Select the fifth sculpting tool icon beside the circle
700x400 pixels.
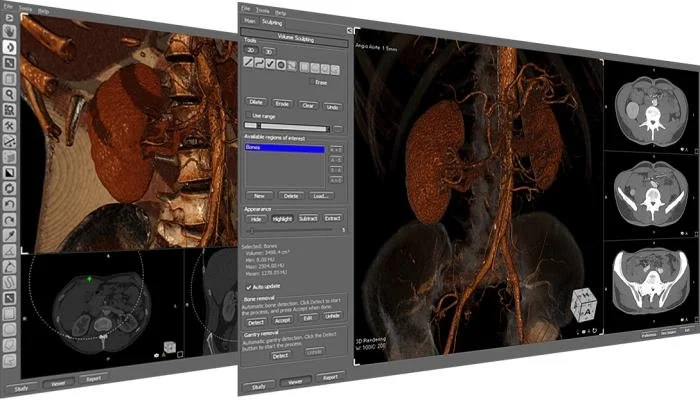click(292, 66)
